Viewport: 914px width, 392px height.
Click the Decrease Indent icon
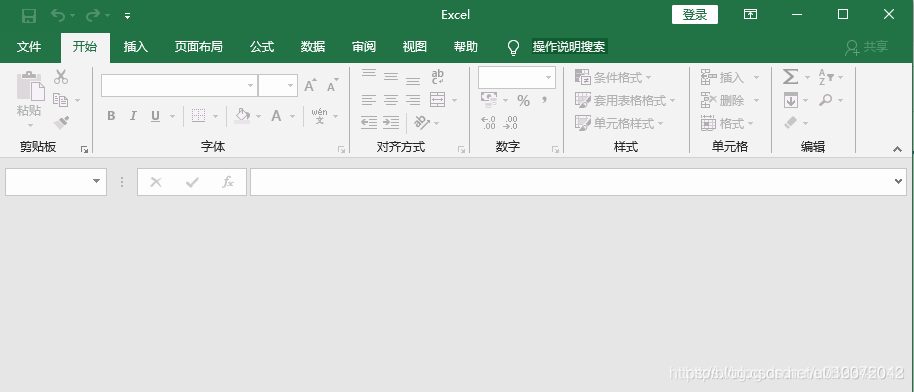[368, 122]
